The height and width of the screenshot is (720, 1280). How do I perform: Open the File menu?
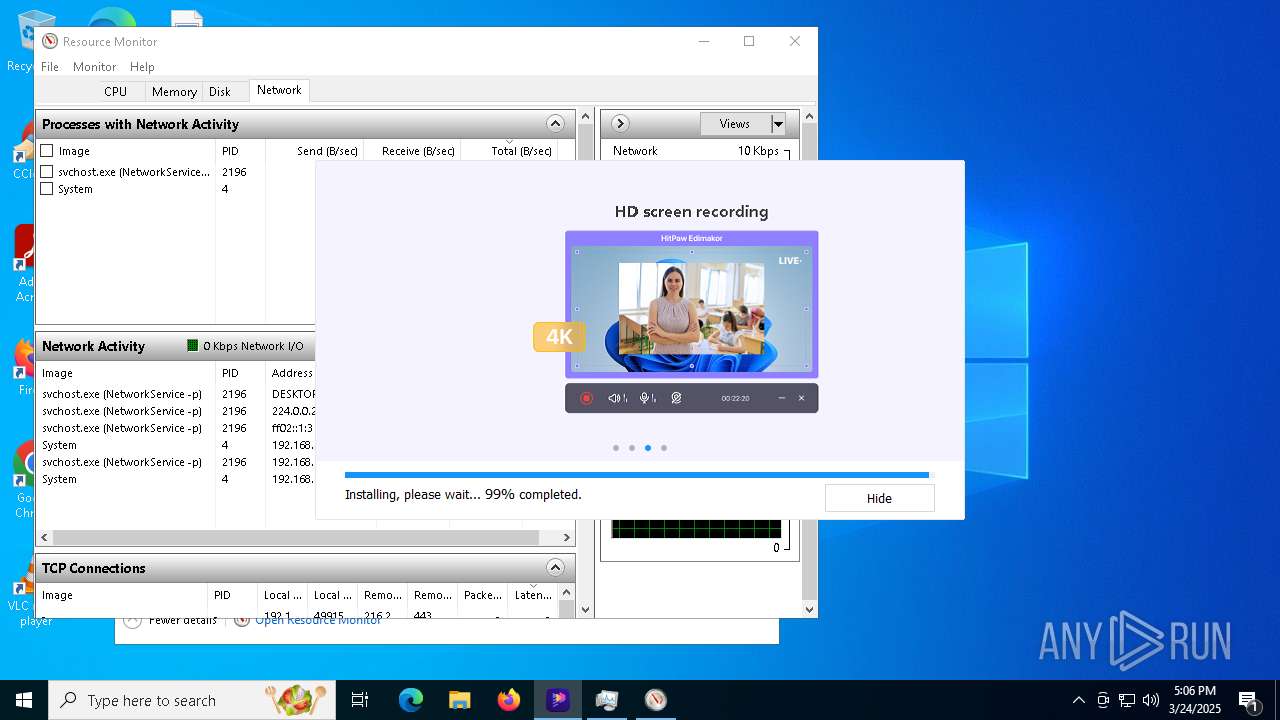50,66
